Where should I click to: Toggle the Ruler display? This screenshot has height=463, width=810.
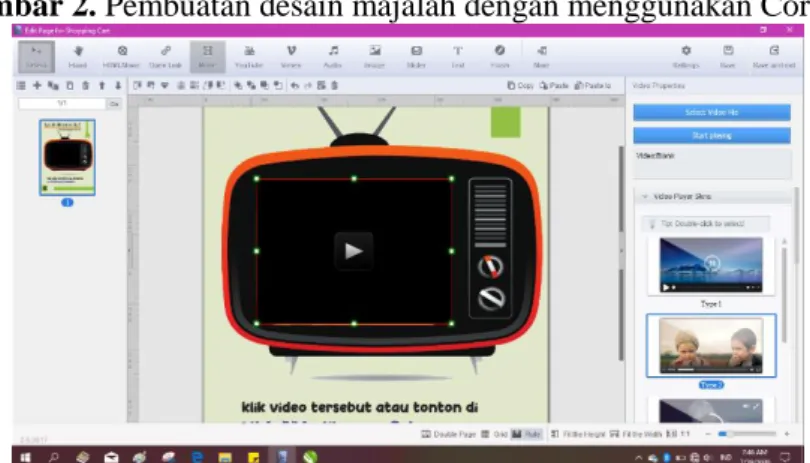(526, 434)
